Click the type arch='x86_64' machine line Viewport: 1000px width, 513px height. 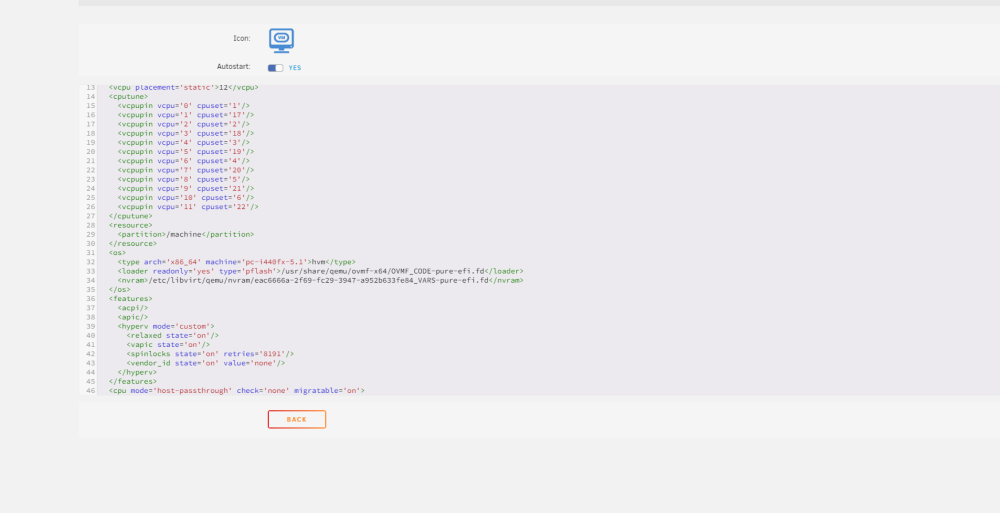pos(237,262)
